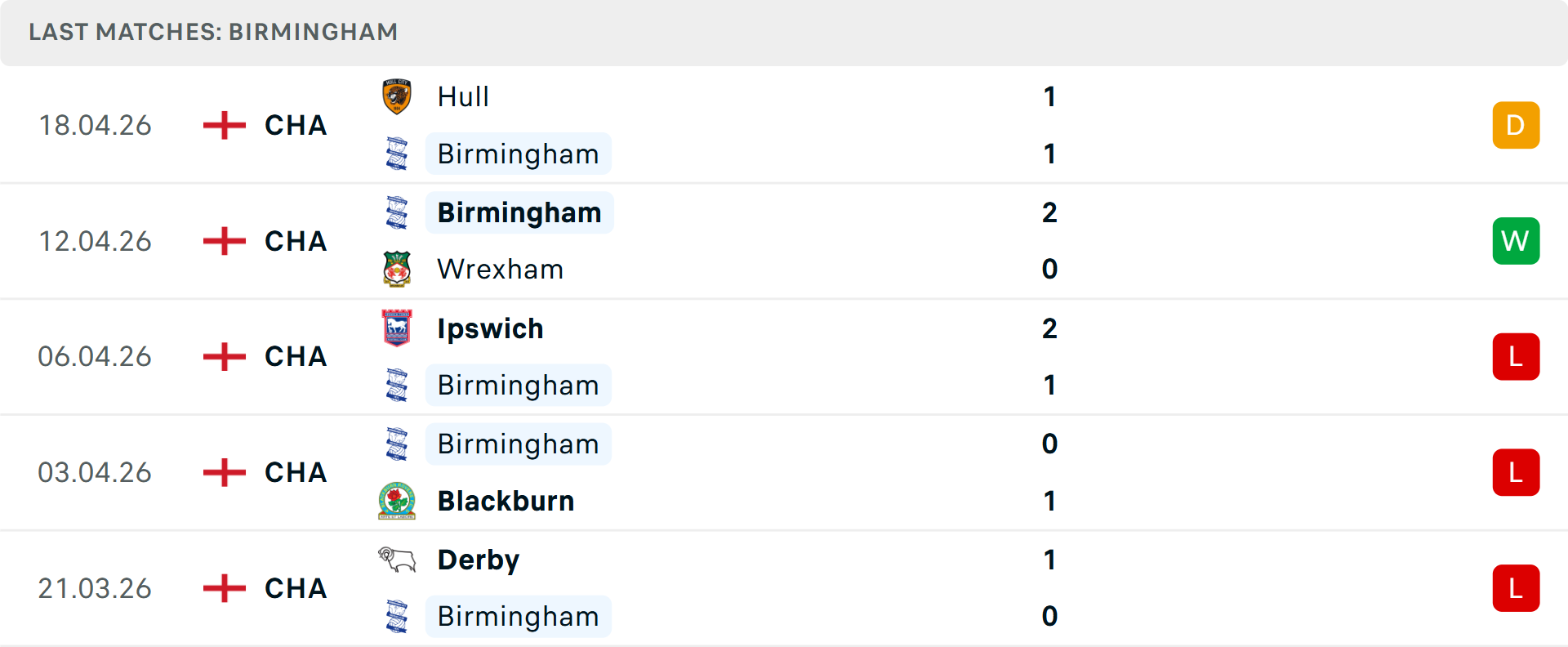
Task: Expand the Derby vs Birmingham match details
Action: pos(784,588)
